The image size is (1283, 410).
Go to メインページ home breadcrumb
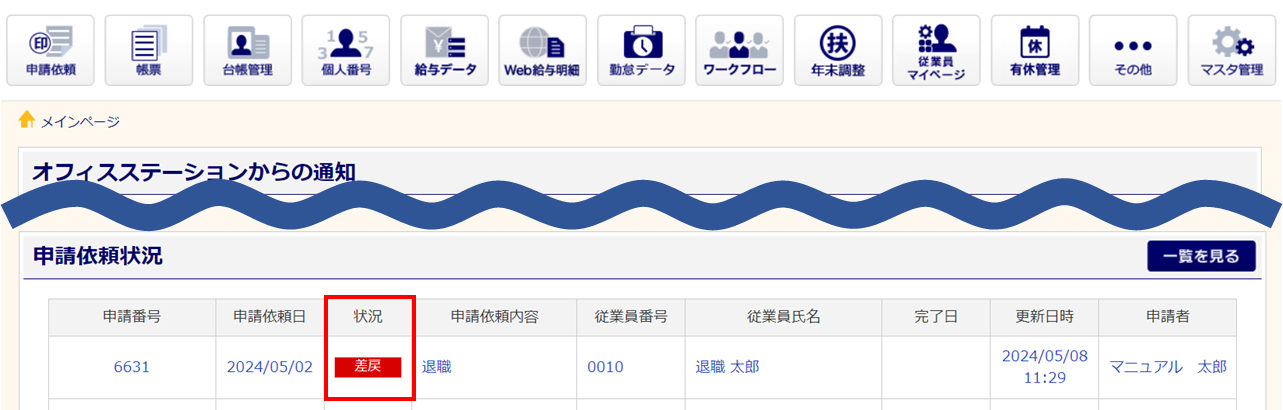(x=80, y=122)
